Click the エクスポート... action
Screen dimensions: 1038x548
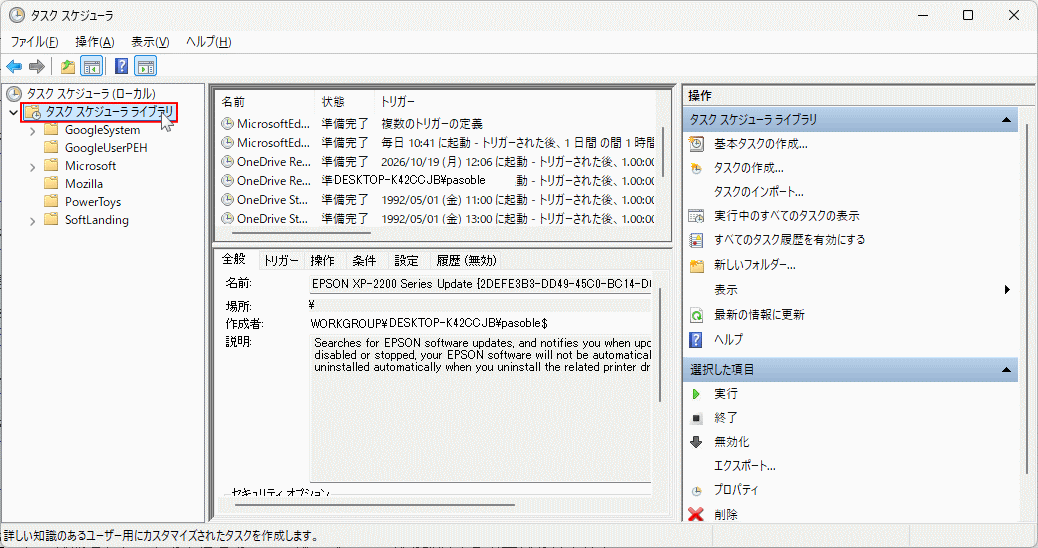point(745,466)
